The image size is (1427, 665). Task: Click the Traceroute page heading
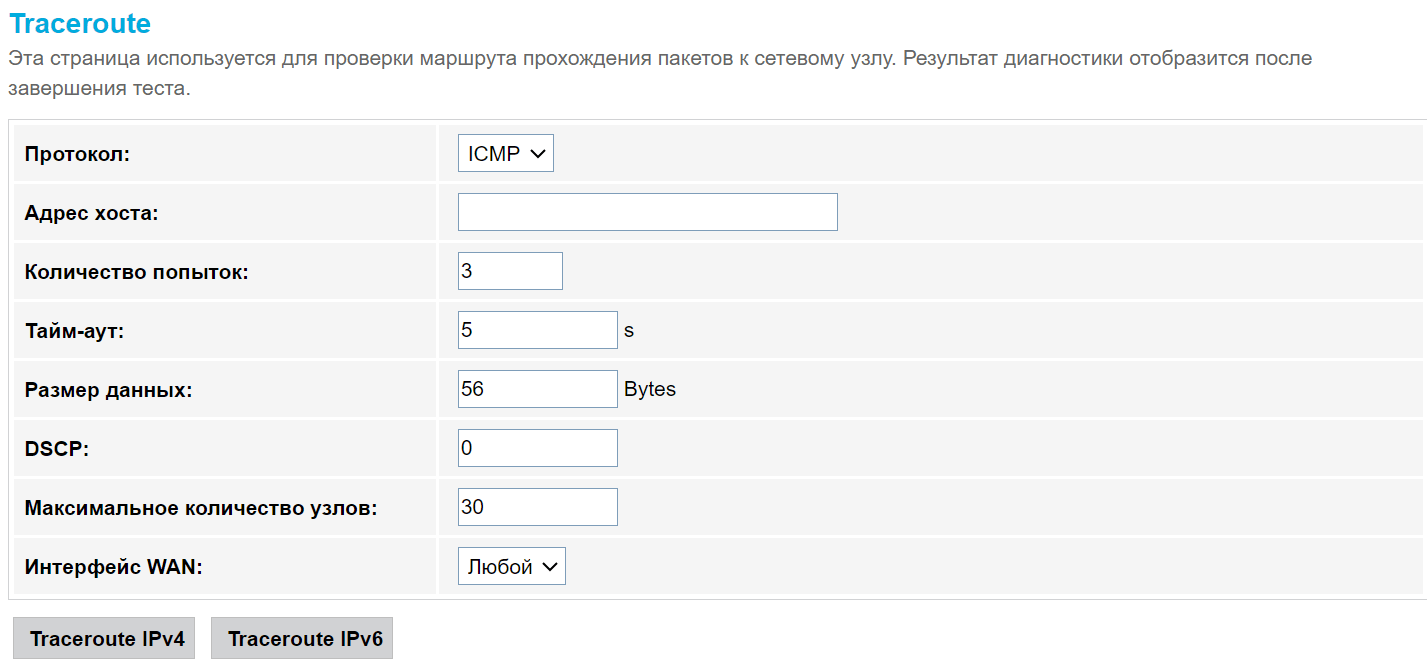[x=80, y=24]
